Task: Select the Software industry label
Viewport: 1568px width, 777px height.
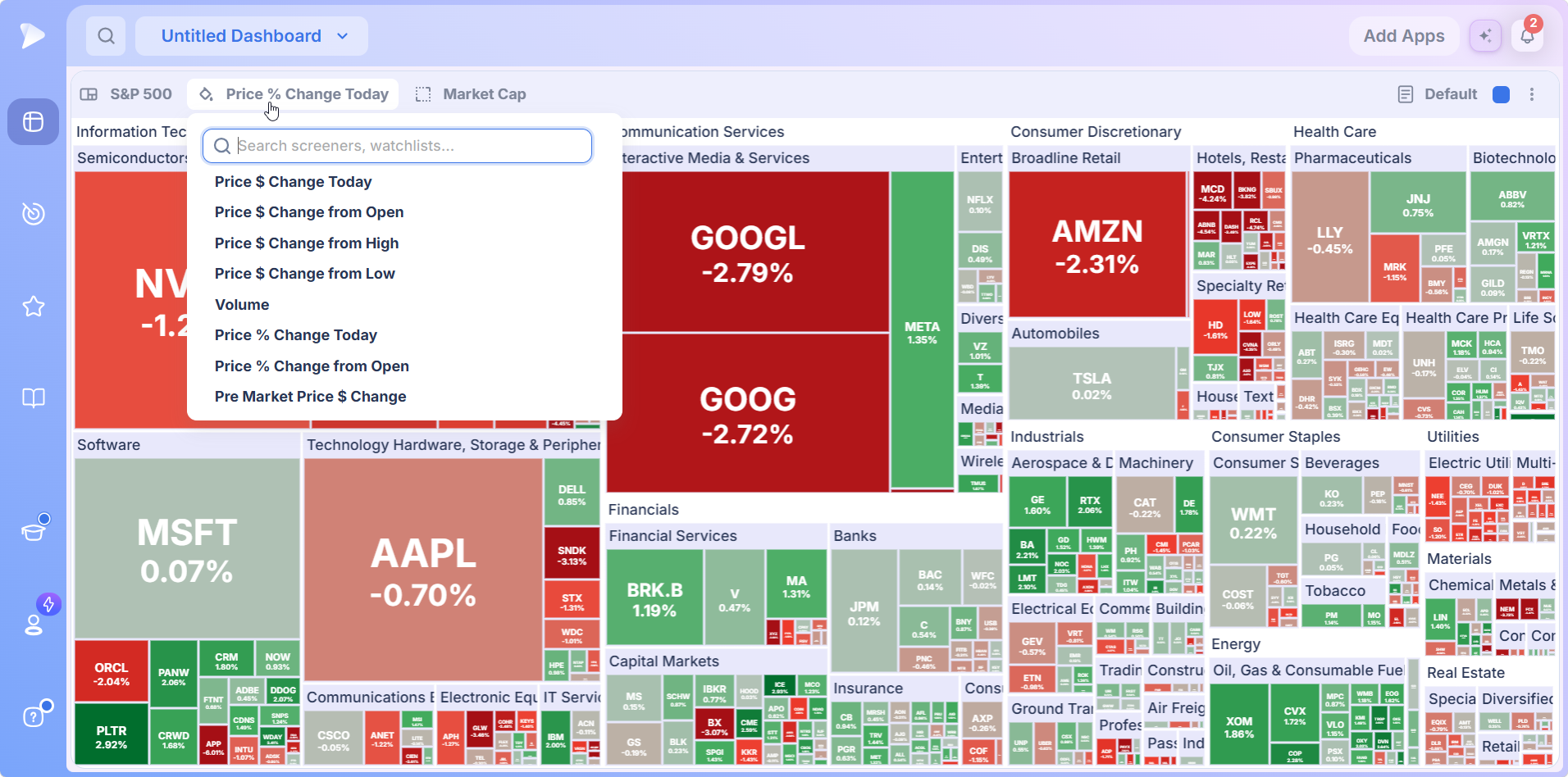Action: tap(108, 445)
